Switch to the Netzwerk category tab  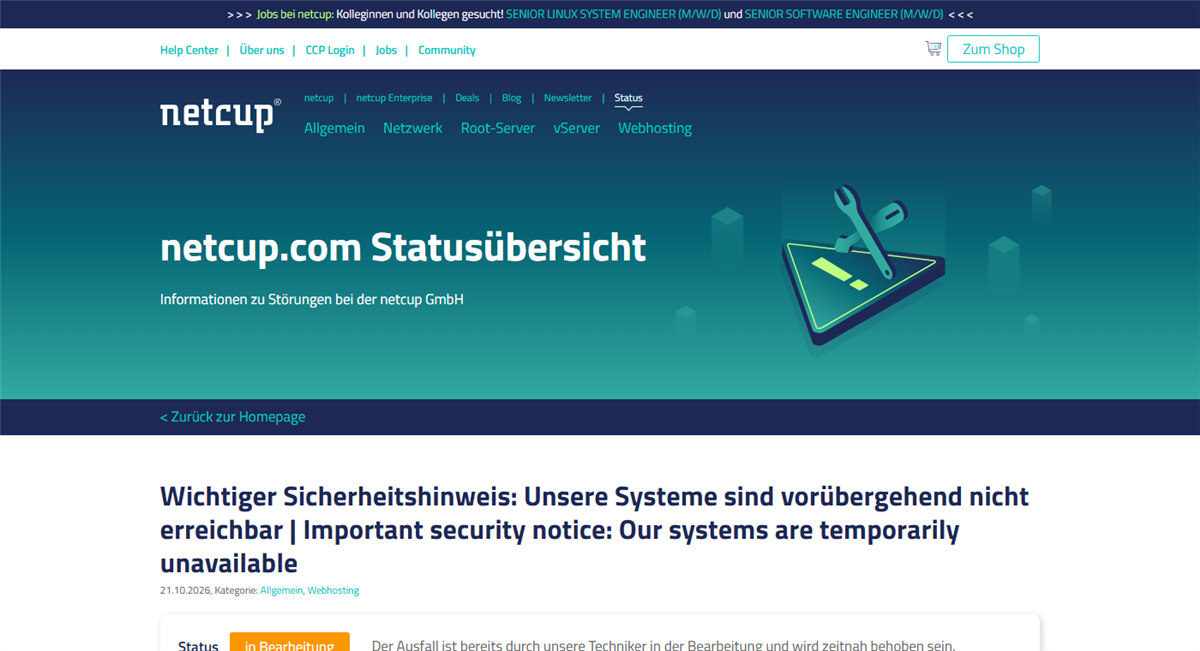point(412,128)
